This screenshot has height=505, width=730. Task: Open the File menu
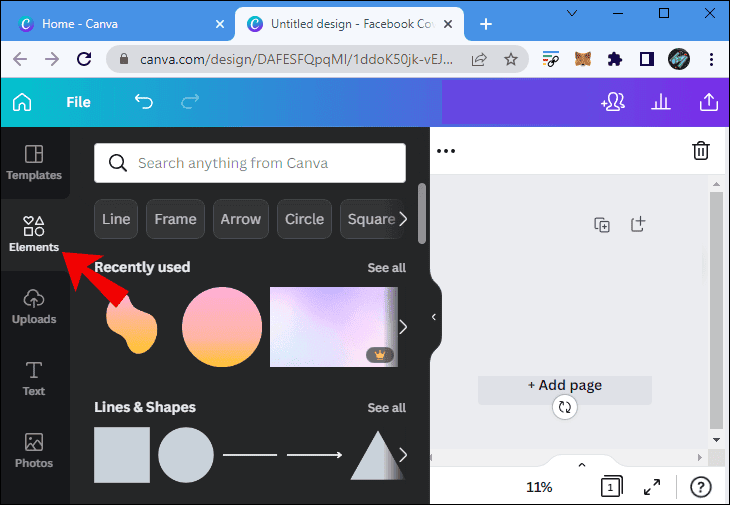coord(78,102)
